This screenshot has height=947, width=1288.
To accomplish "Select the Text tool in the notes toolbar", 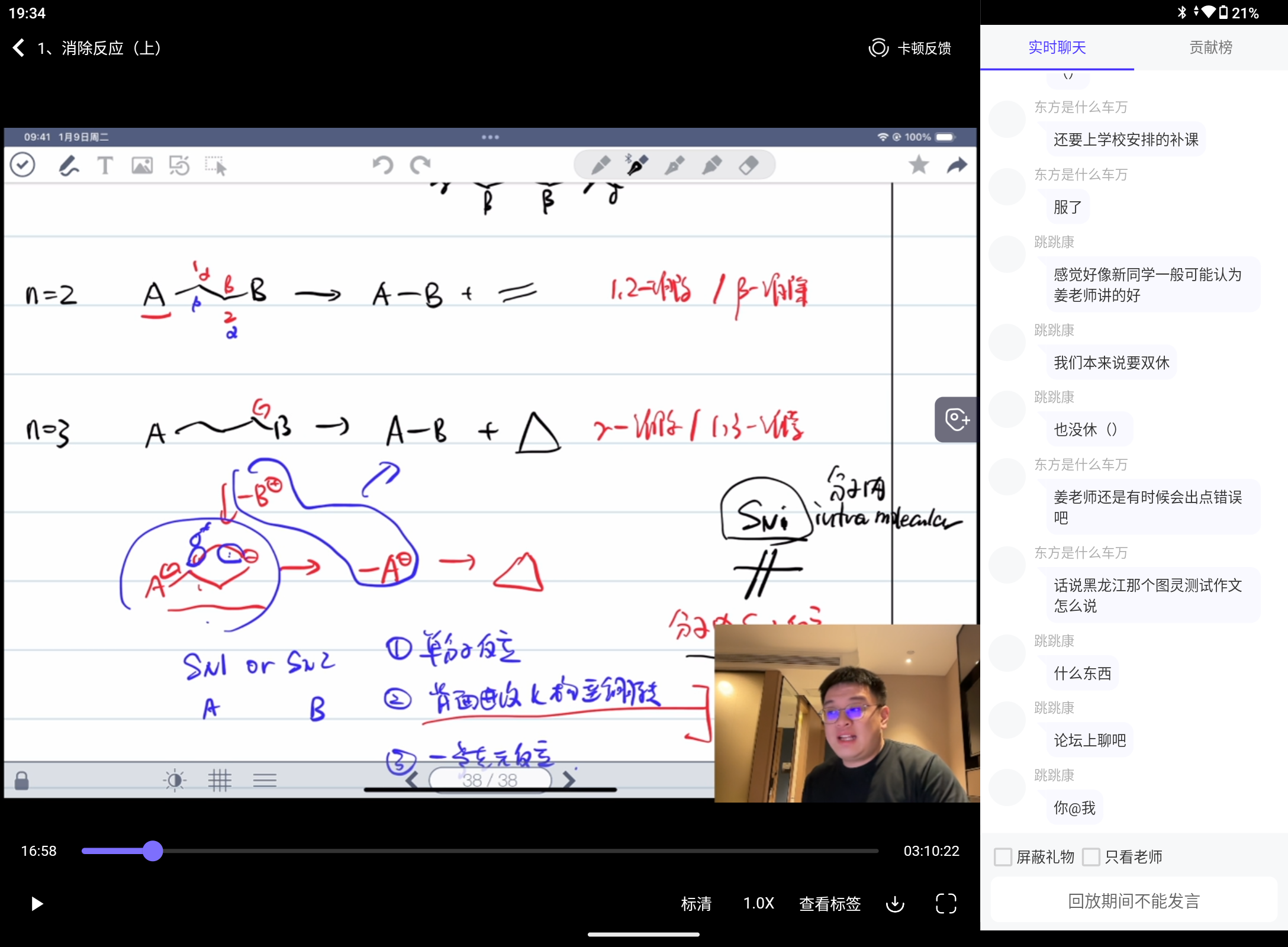I will (x=105, y=166).
